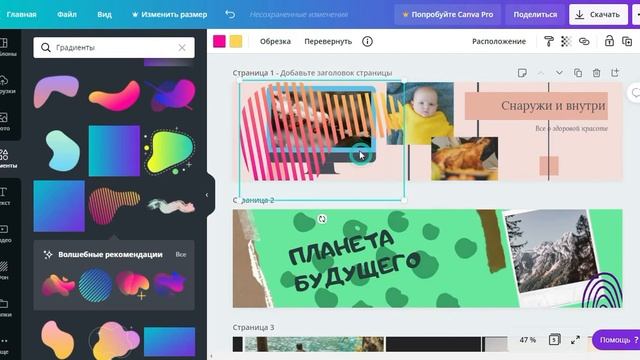Click the undo arrow icon
This screenshot has height=360, width=640.
(x=230, y=14)
